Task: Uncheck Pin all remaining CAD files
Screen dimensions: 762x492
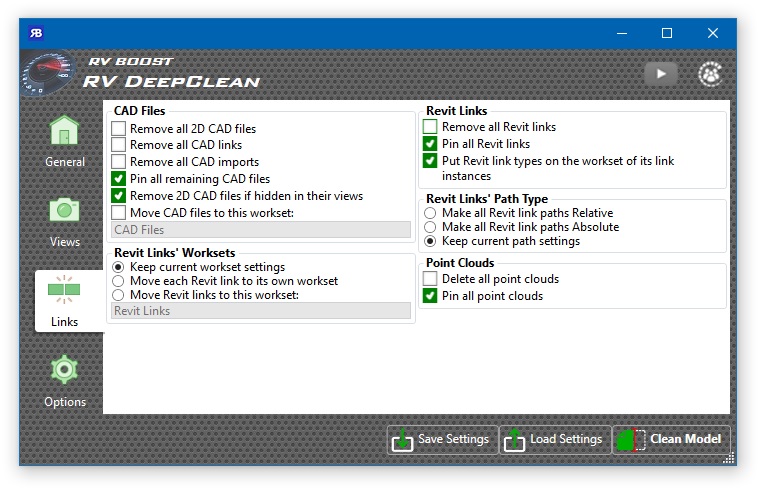Action: [x=119, y=178]
